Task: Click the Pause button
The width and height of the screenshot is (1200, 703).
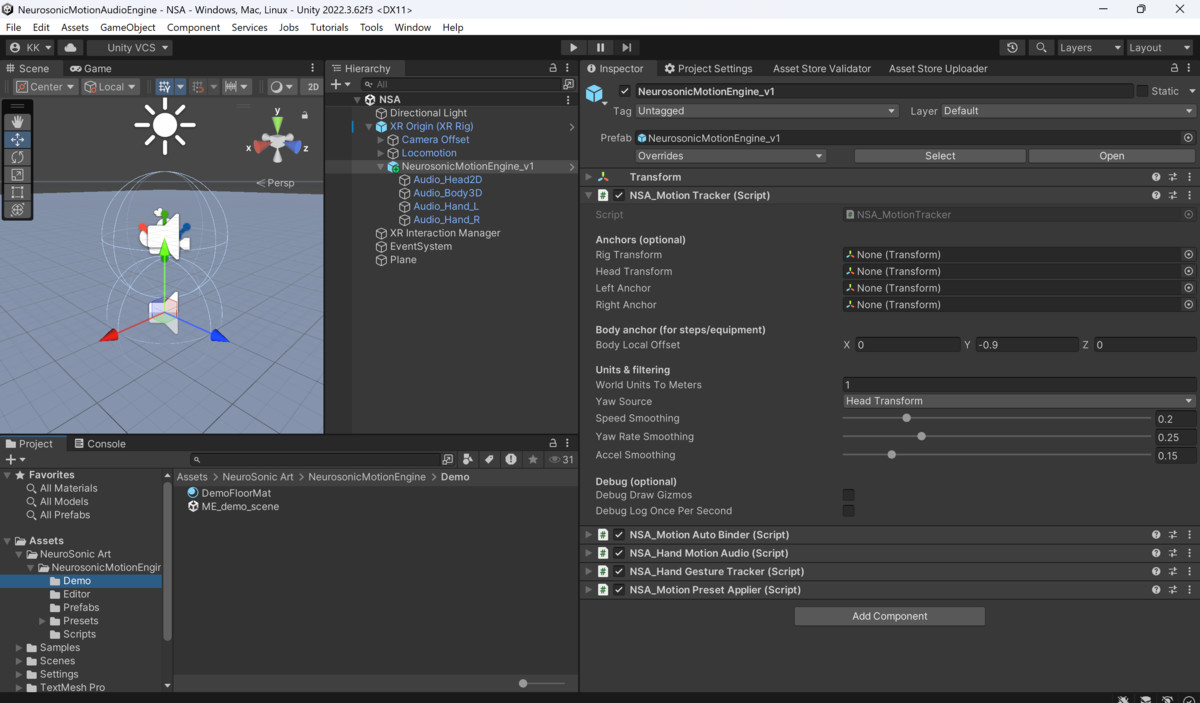Action: pyautogui.click(x=600, y=47)
